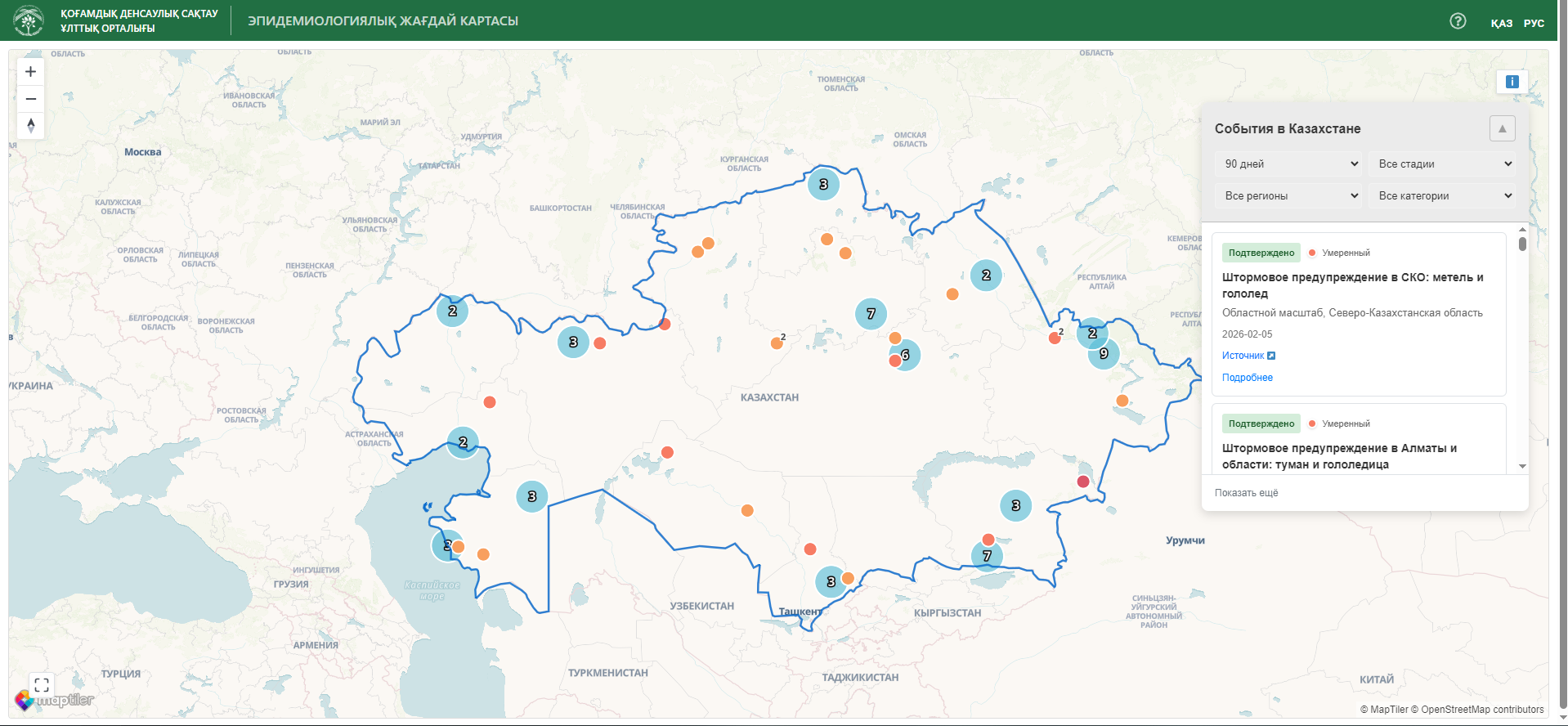
Task: Enter fullscreen map mode
Action: pyautogui.click(x=42, y=684)
